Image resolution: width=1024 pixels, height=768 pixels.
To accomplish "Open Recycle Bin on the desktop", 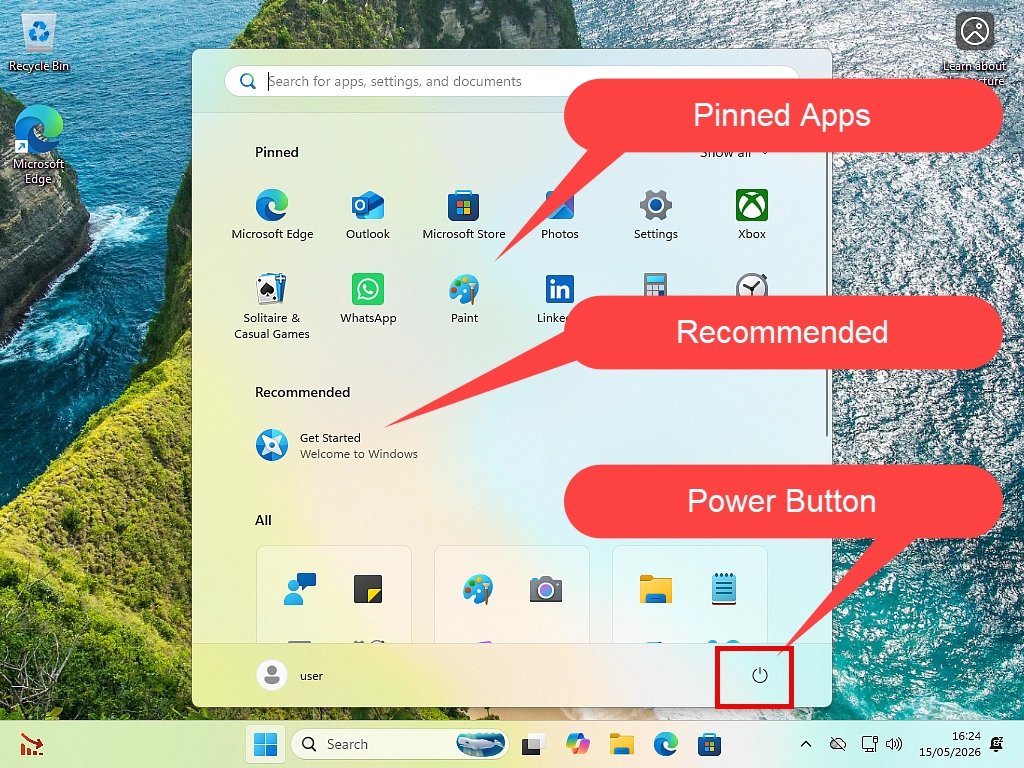I will coord(39,42).
